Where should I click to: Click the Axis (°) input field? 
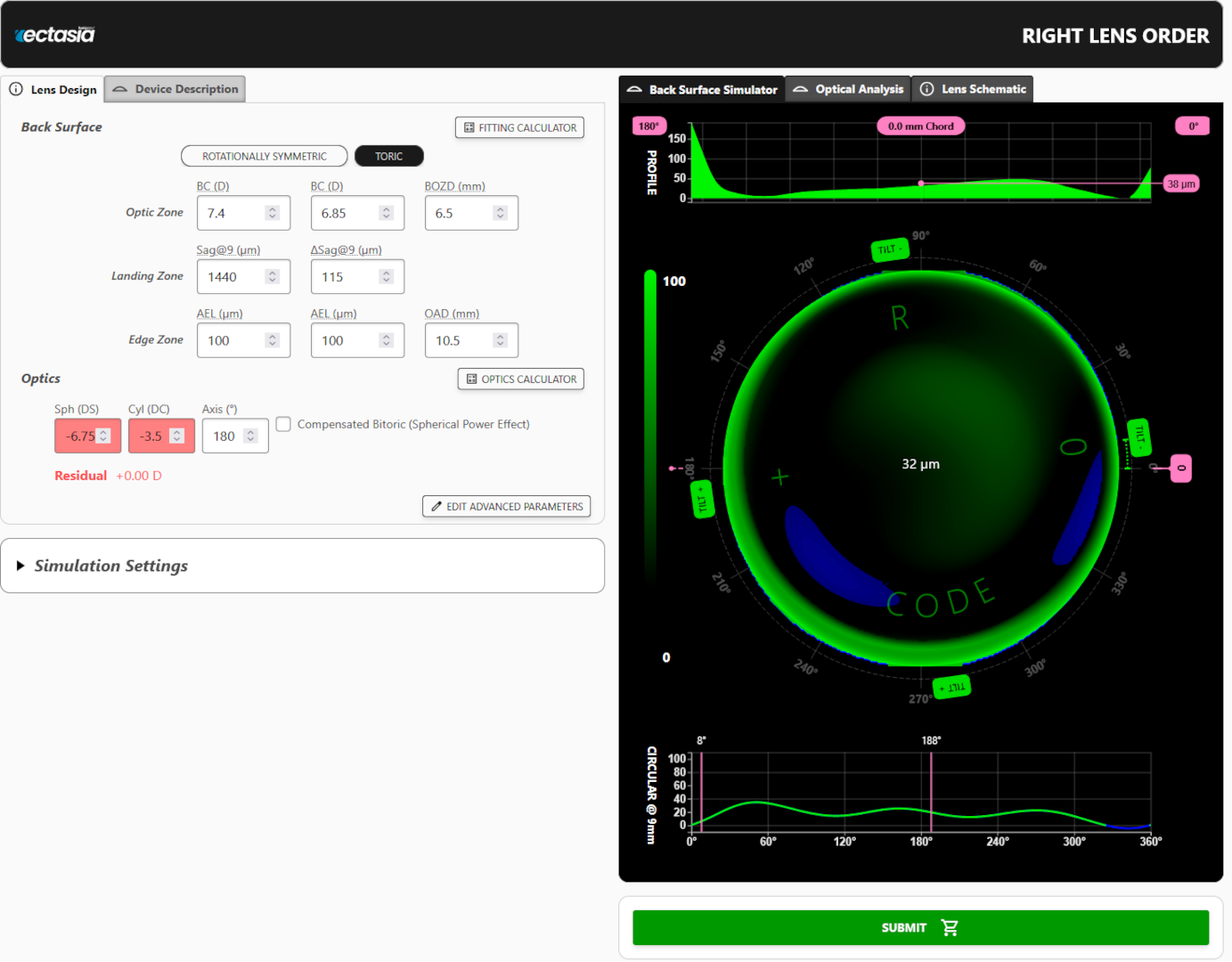point(235,436)
